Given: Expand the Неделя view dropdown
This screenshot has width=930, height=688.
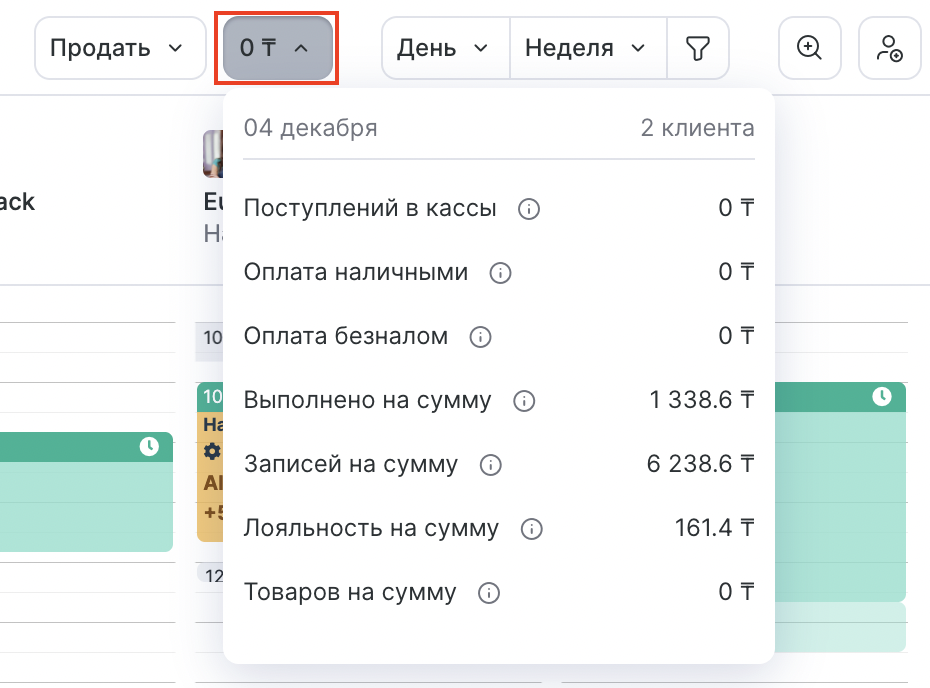Looking at the screenshot, I should point(587,47).
